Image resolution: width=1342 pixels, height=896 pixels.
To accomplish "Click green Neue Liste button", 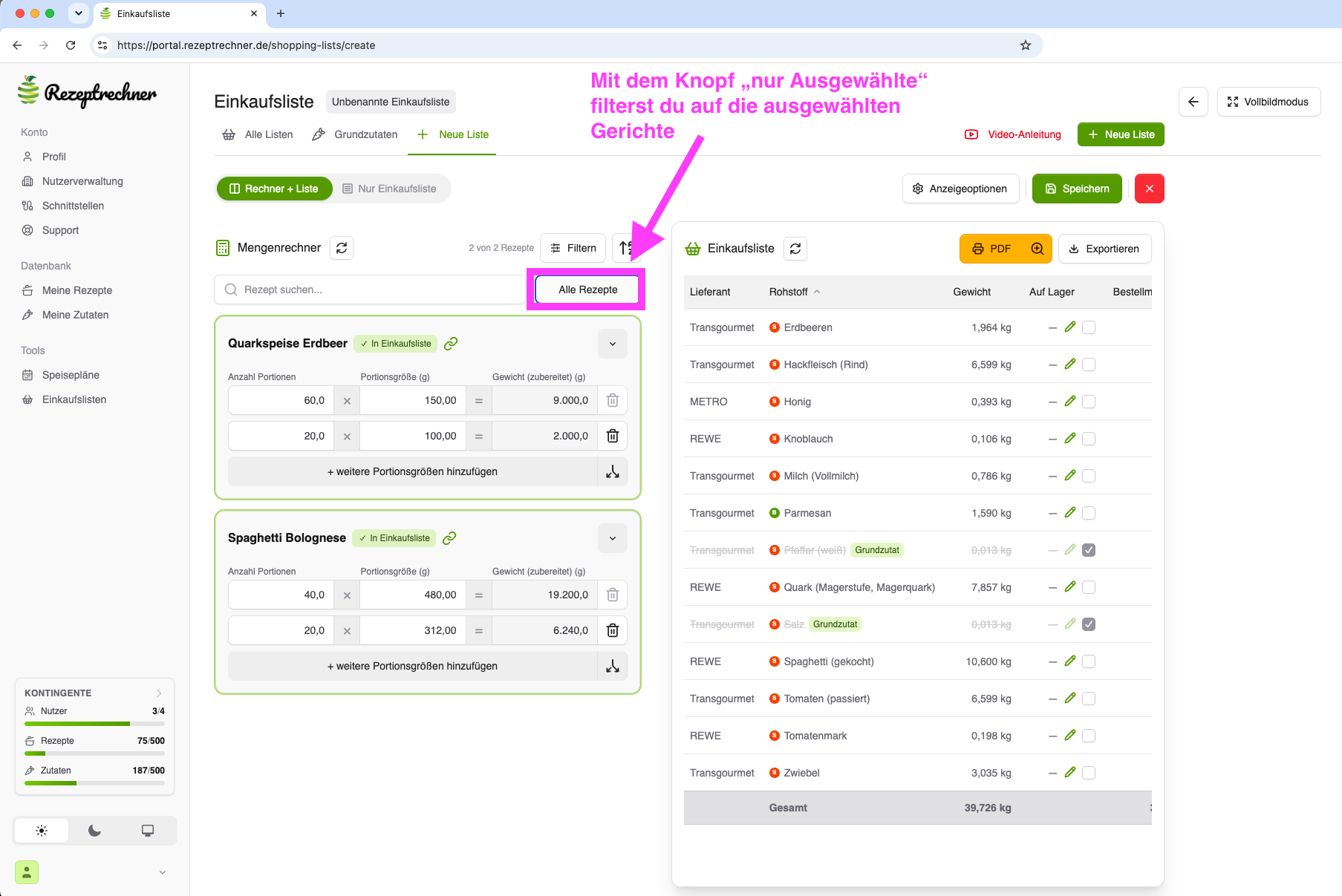I will [1121, 134].
